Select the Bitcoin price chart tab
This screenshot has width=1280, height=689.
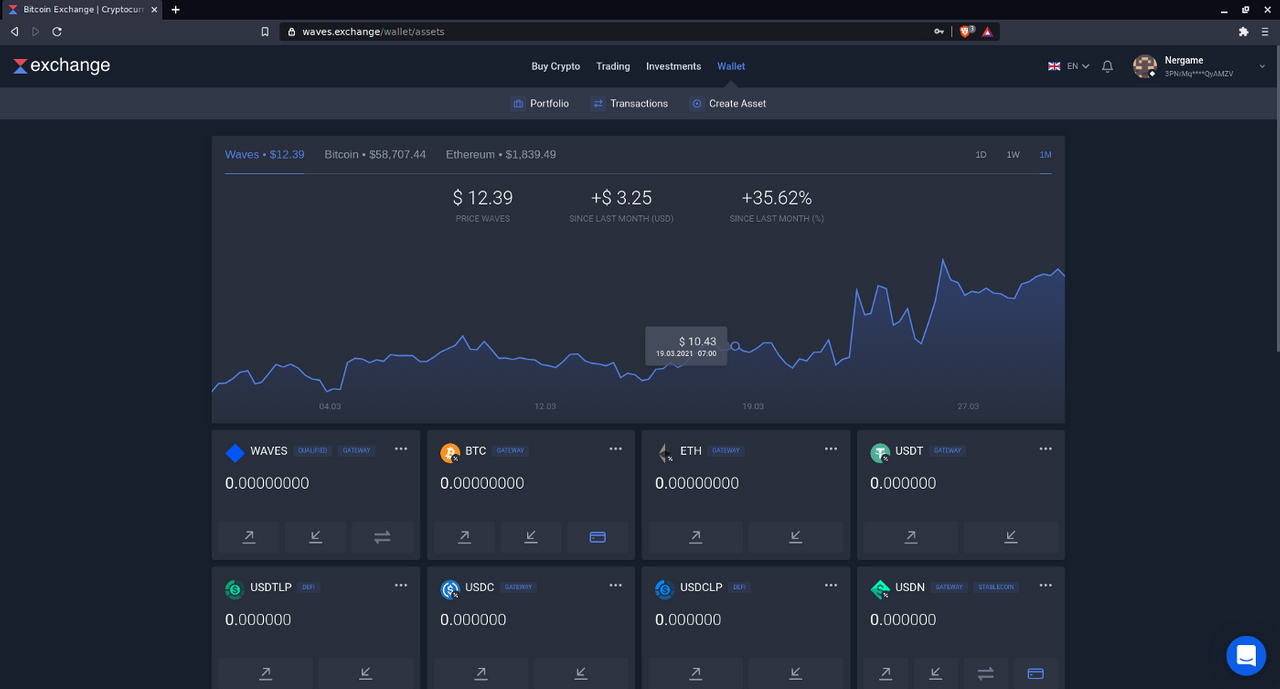(375, 154)
